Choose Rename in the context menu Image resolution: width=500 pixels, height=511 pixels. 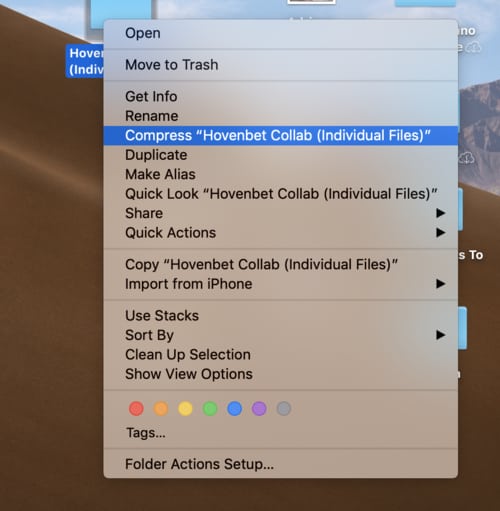pyautogui.click(x=280, y=116)
